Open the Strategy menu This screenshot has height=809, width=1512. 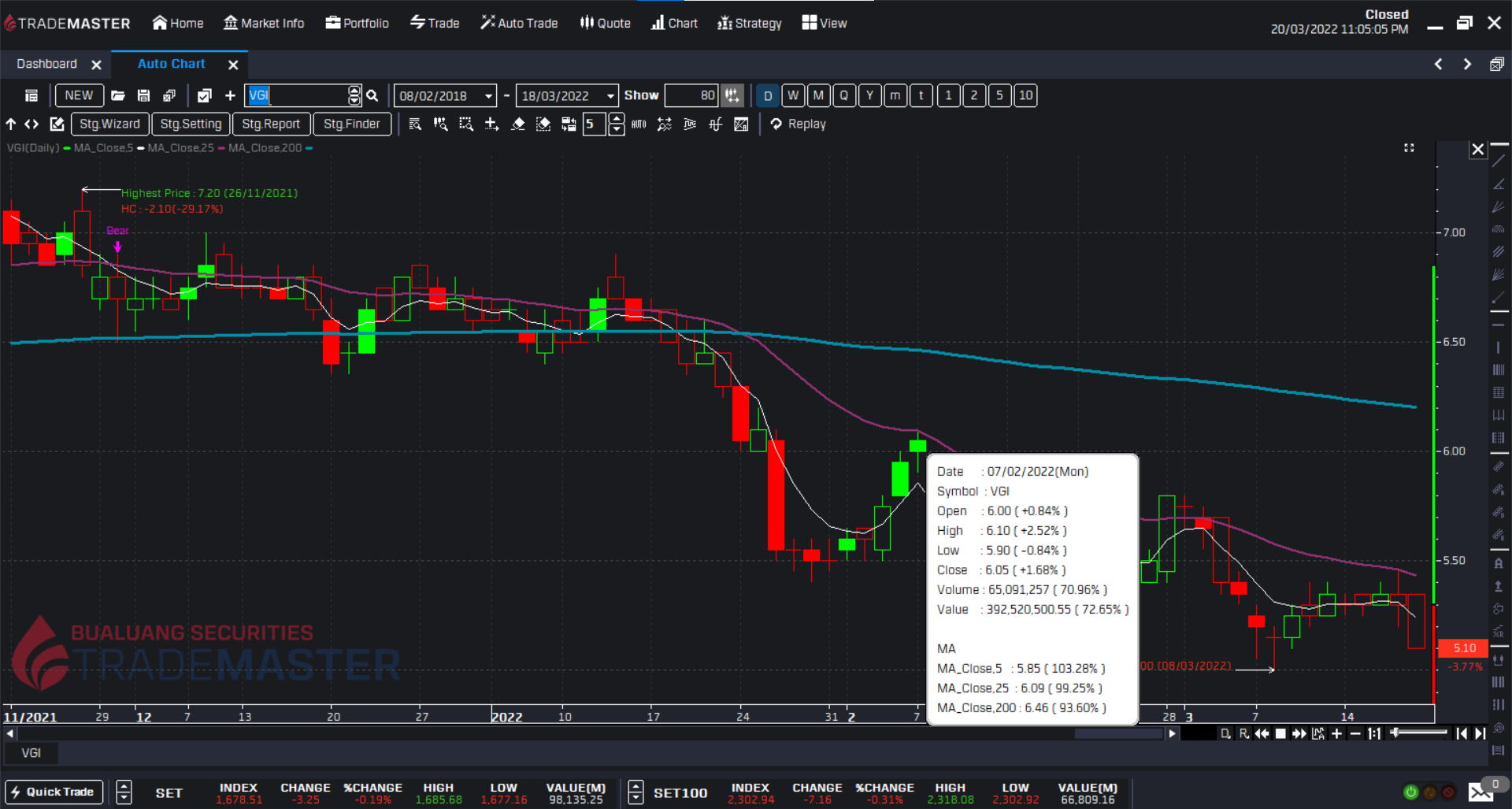click(750, 23)
